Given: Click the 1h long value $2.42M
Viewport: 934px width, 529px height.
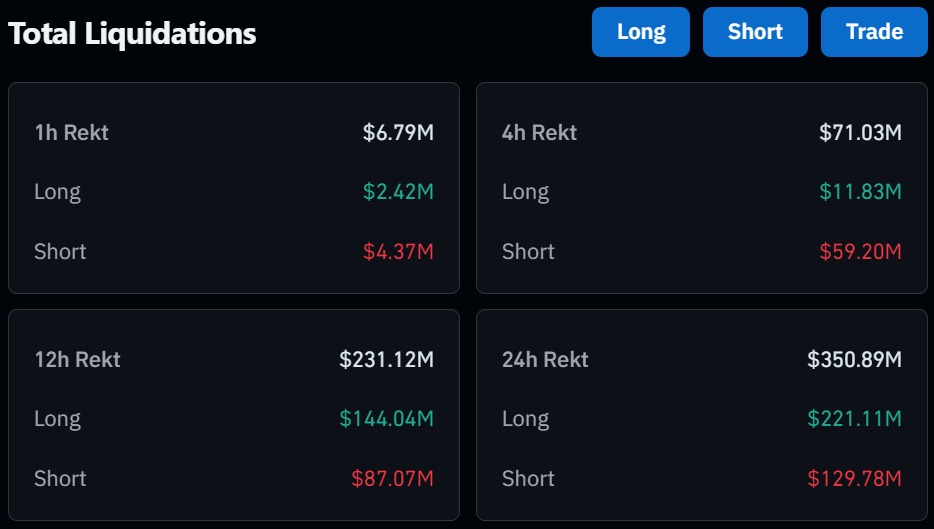Looking at the screenshot, I should tap(398, 192).
